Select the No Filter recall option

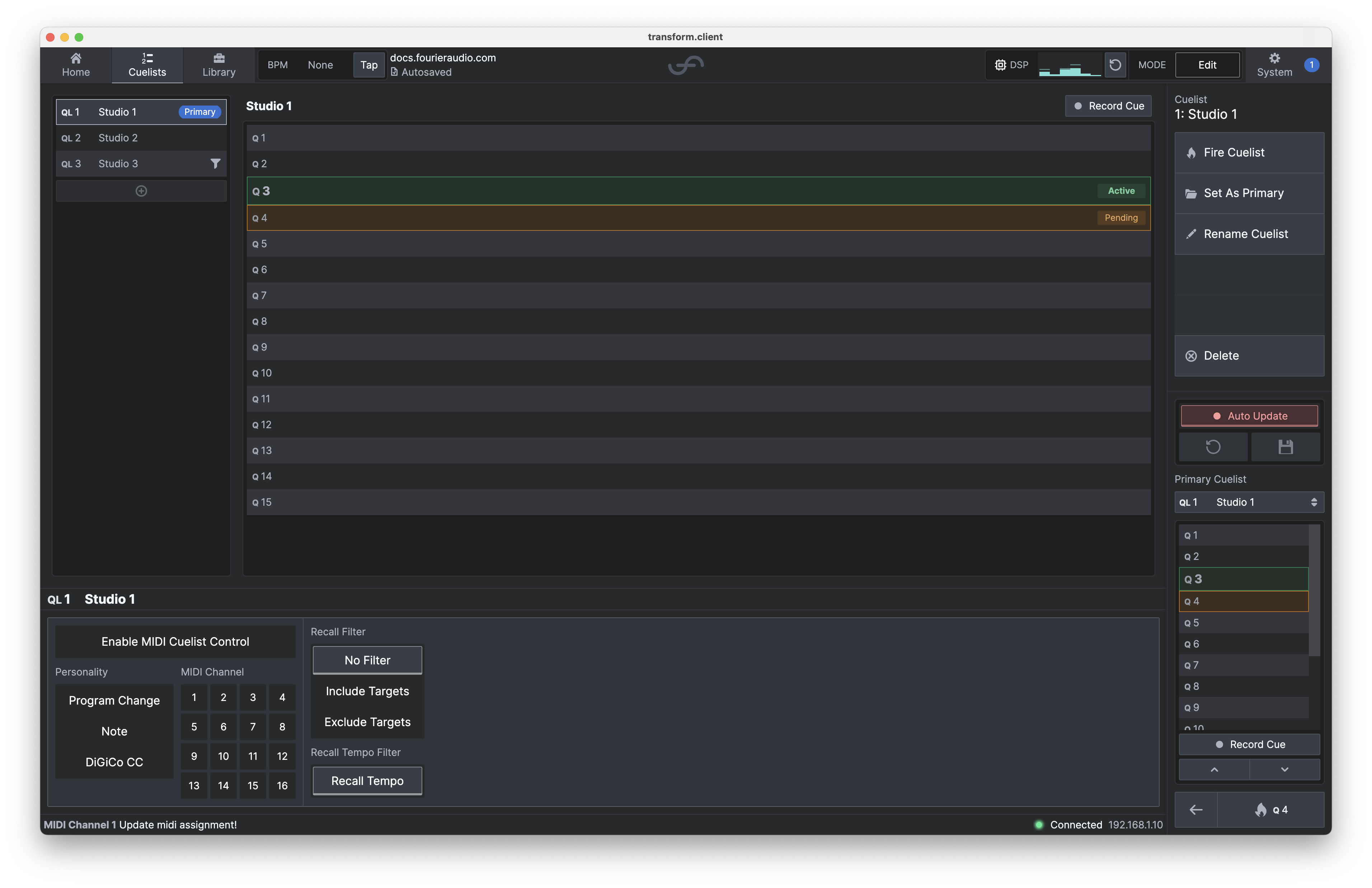tap(367, 660)
